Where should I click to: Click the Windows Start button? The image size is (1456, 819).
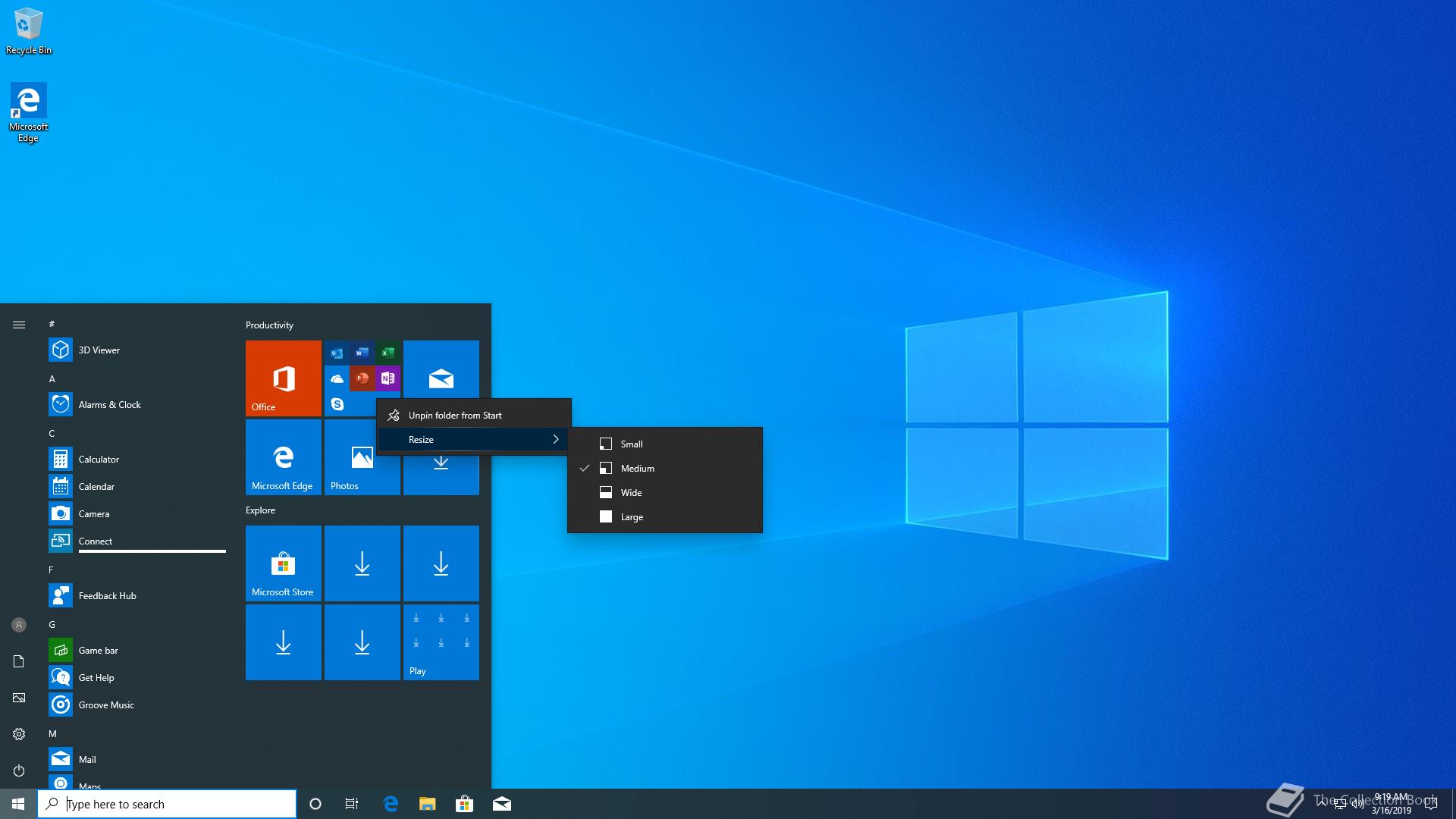point(18,804)
